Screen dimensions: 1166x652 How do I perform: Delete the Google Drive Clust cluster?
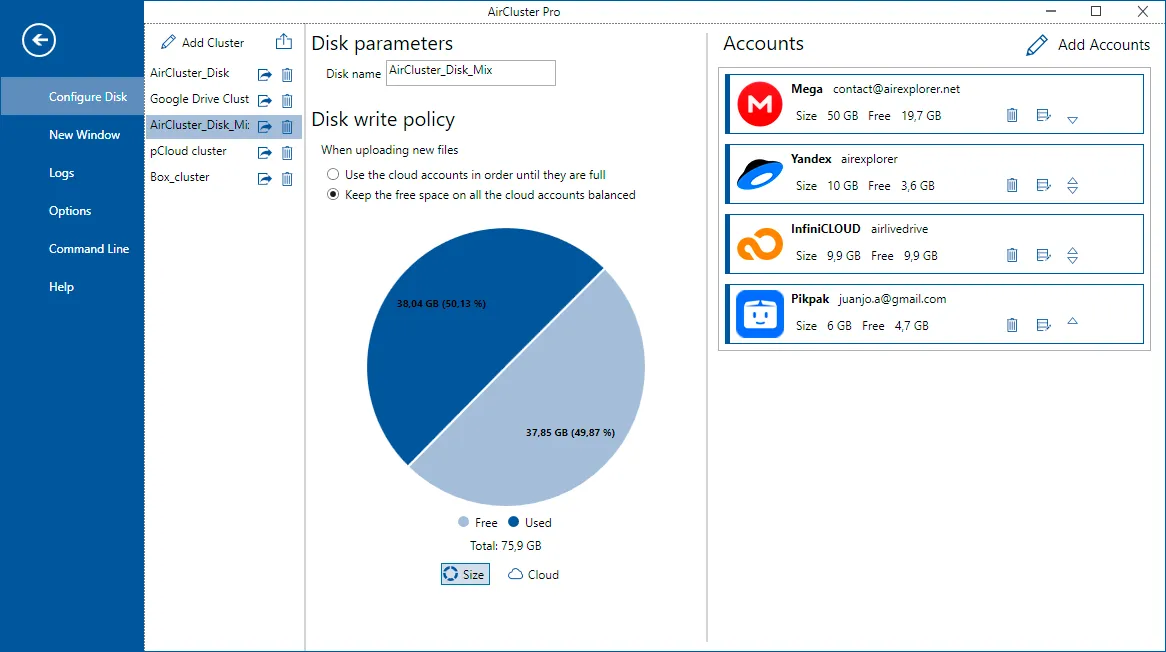(287, 100)
